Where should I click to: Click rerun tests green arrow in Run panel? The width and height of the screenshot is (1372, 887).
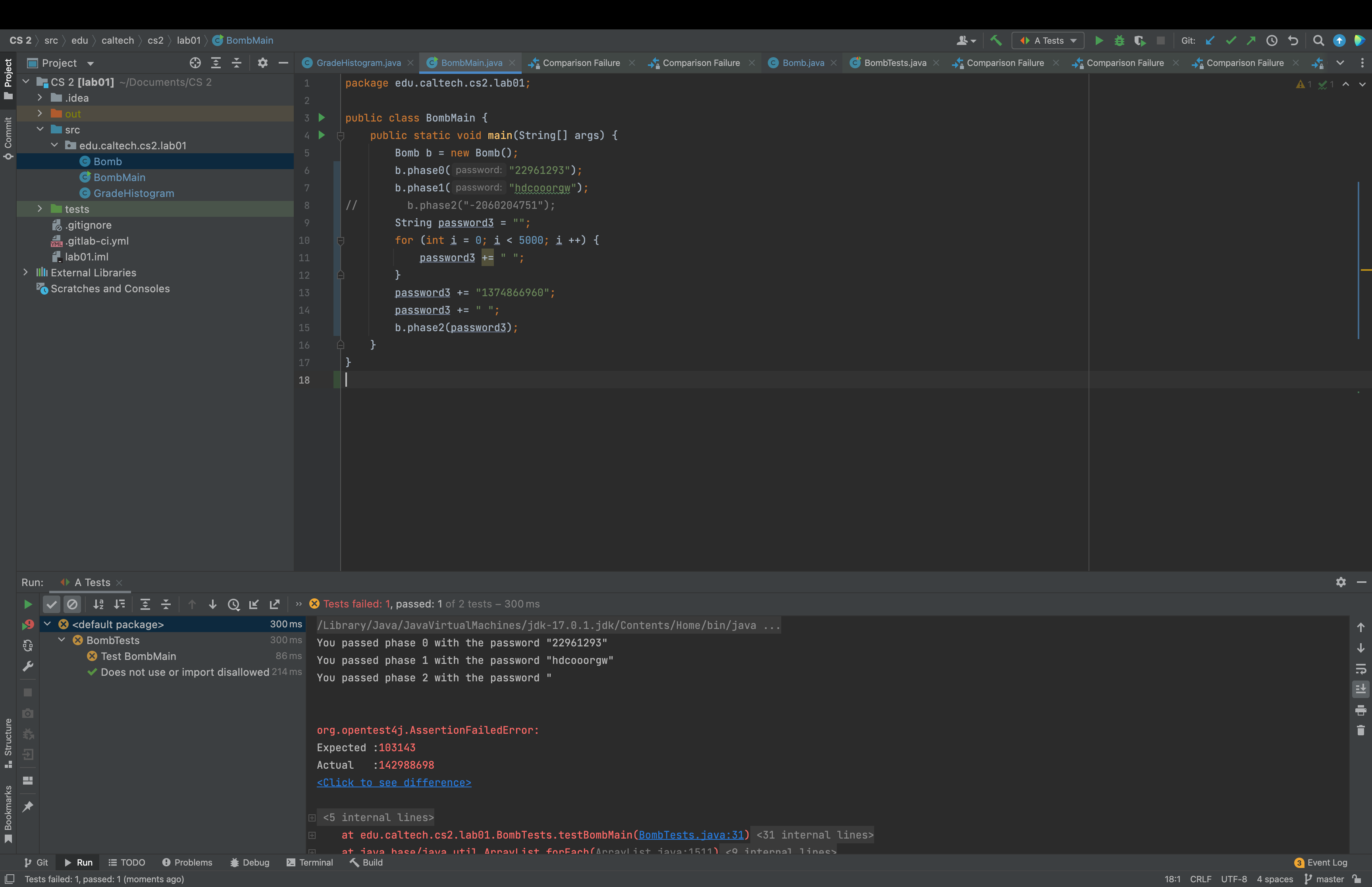28,604
